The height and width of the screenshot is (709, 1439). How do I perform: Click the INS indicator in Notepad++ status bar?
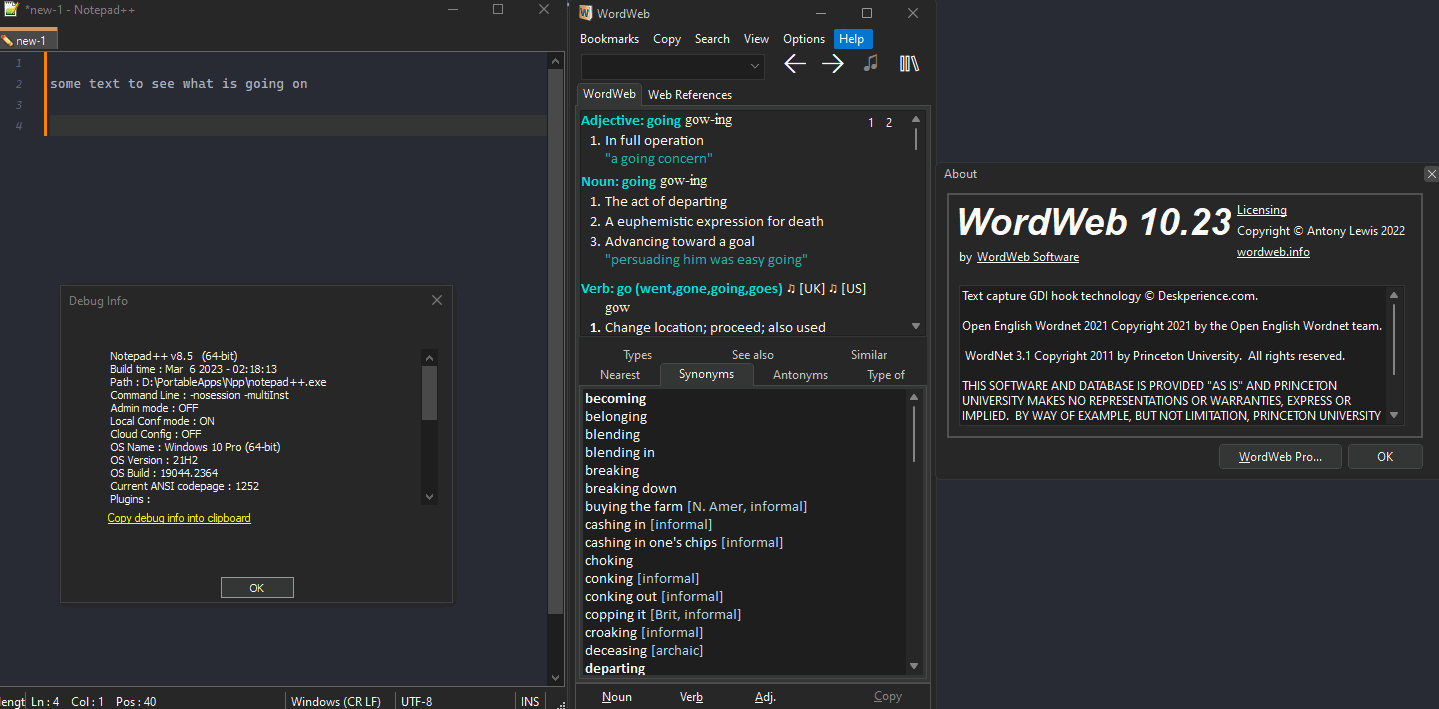pos(530,700)
